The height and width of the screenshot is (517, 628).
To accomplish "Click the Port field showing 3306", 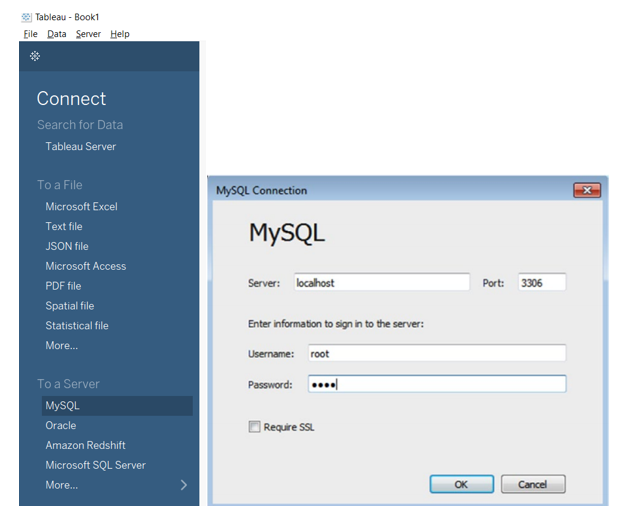I will 541,283.
